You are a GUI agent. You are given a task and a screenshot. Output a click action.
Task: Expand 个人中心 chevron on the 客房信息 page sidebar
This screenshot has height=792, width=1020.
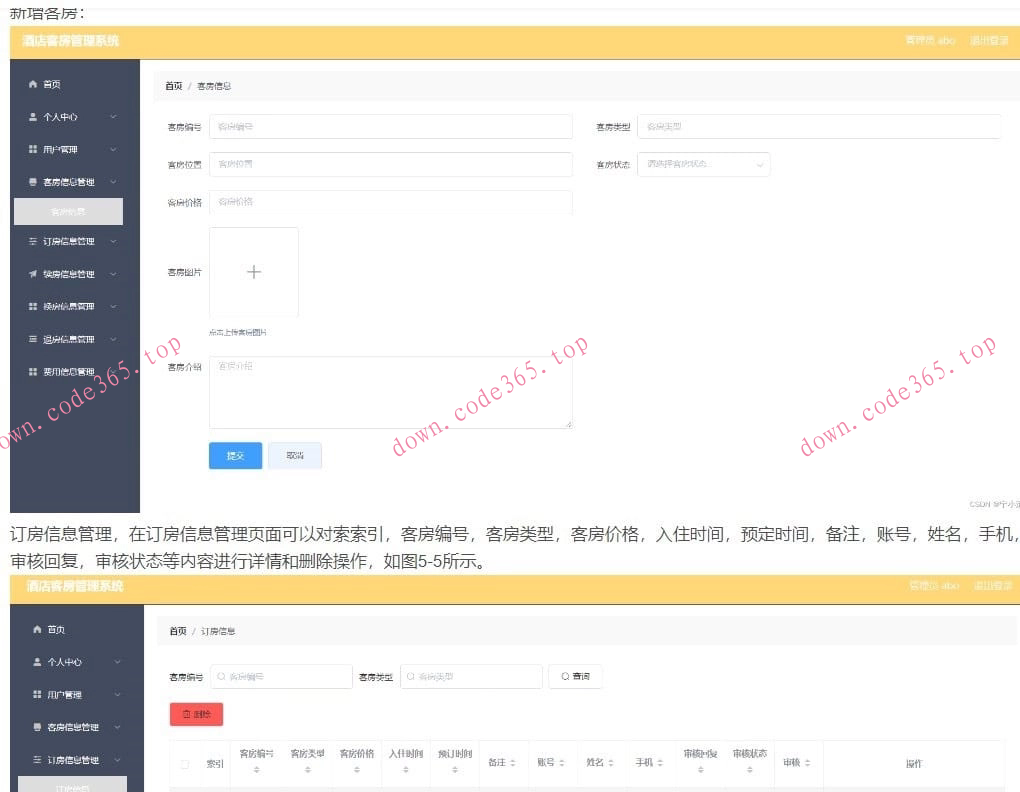113,116
